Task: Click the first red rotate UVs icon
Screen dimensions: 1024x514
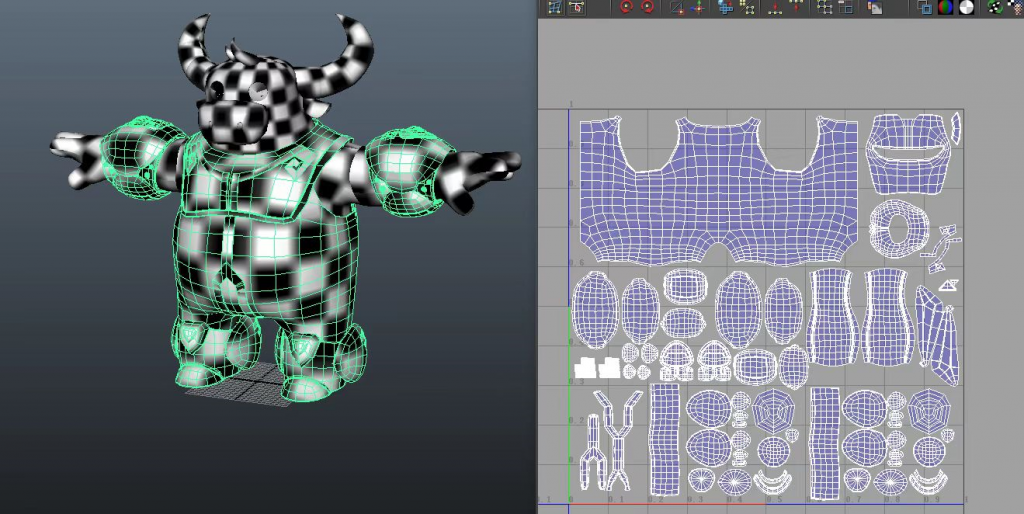Action: coord(627,7)
